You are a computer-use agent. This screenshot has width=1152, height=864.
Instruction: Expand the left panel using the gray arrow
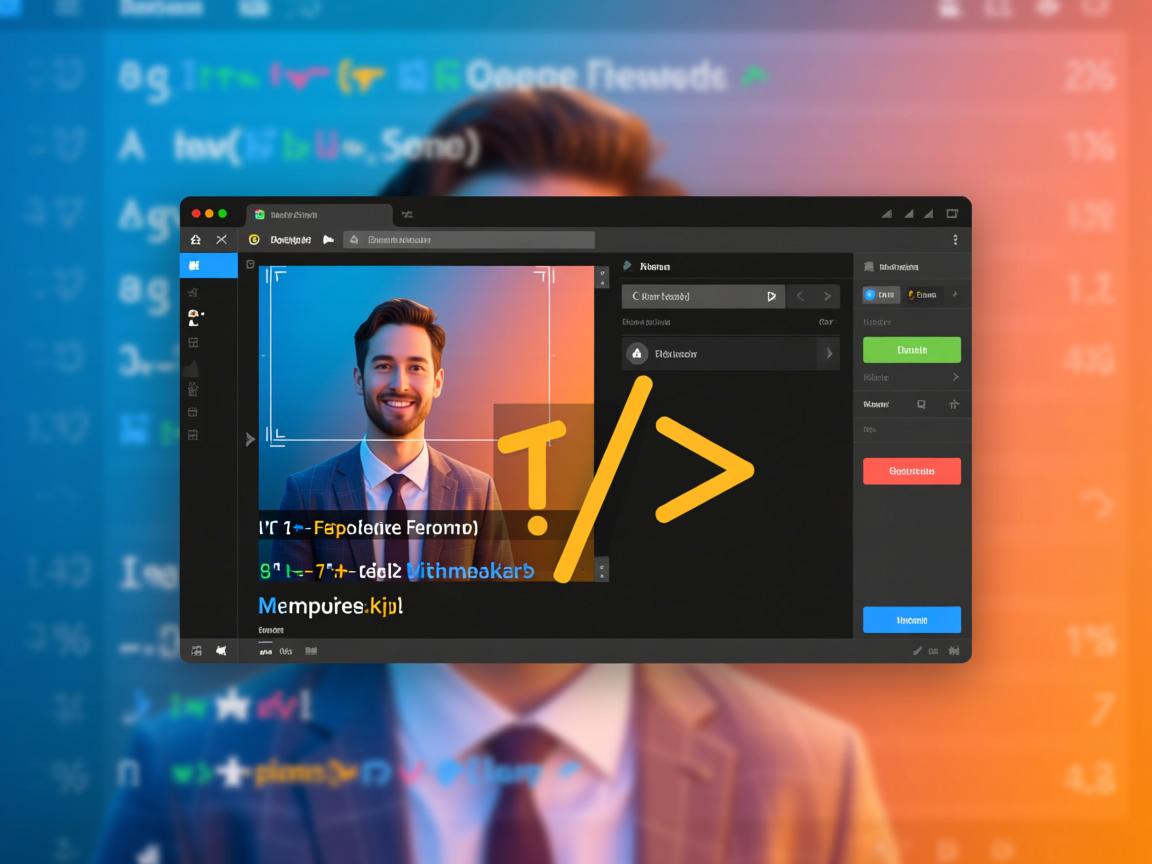pyautogui.click(x=250, y=439)
